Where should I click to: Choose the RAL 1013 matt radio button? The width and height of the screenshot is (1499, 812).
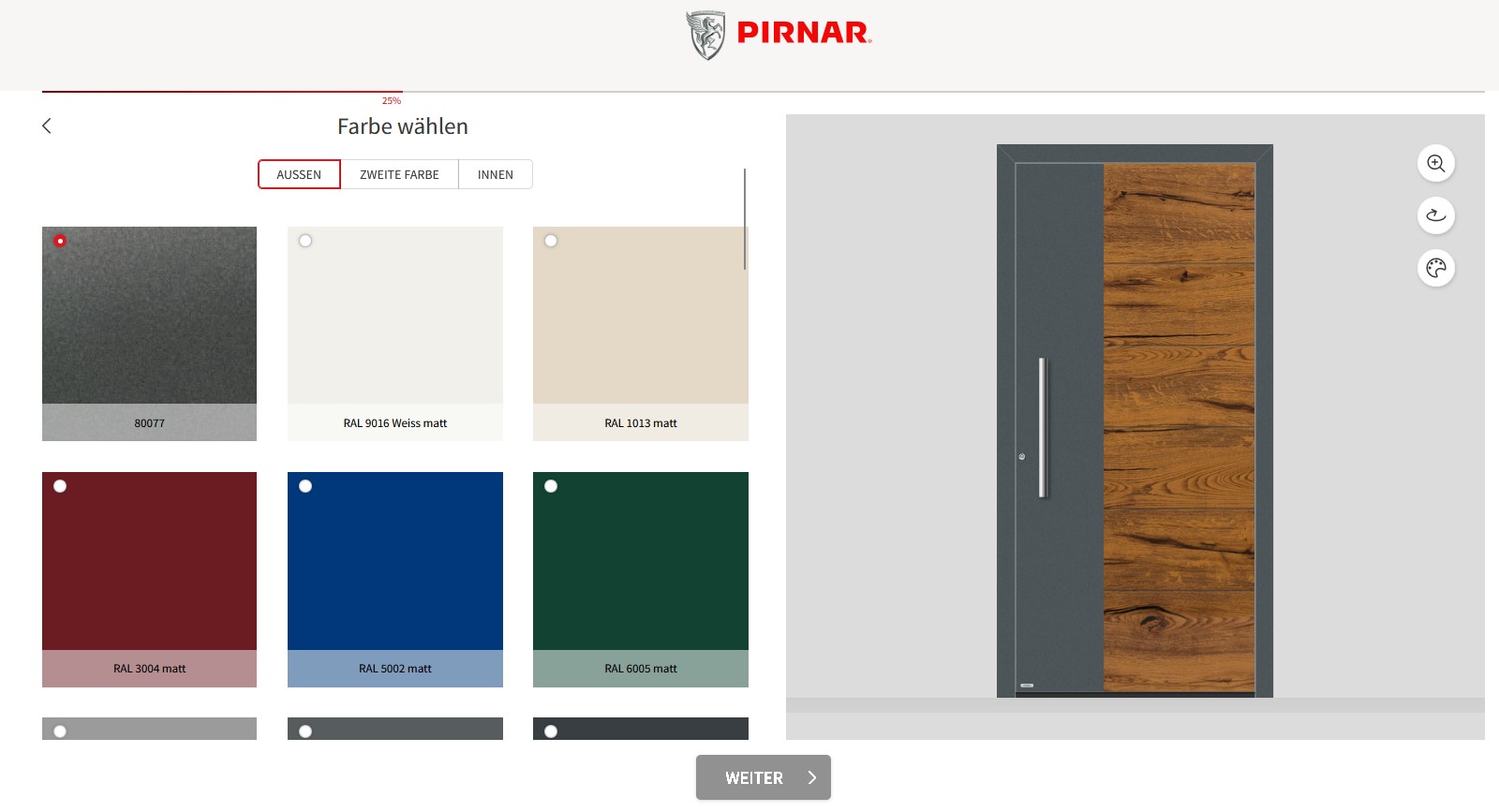pyautogui.click(x=551, y=241)
